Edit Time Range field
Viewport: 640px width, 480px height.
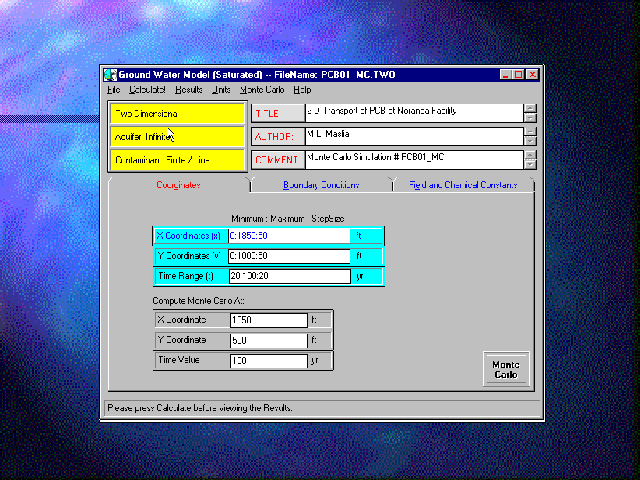(x=289, y=276)
